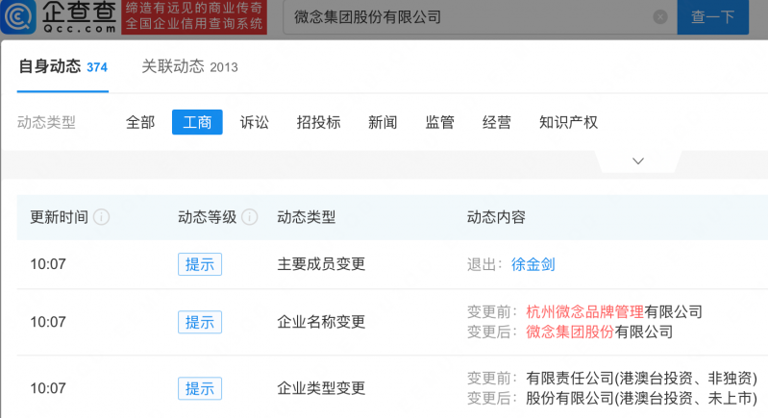Screen dimensions: 768x418
Task: Click the info icon beside 更新时间
Action: point(101,217)
